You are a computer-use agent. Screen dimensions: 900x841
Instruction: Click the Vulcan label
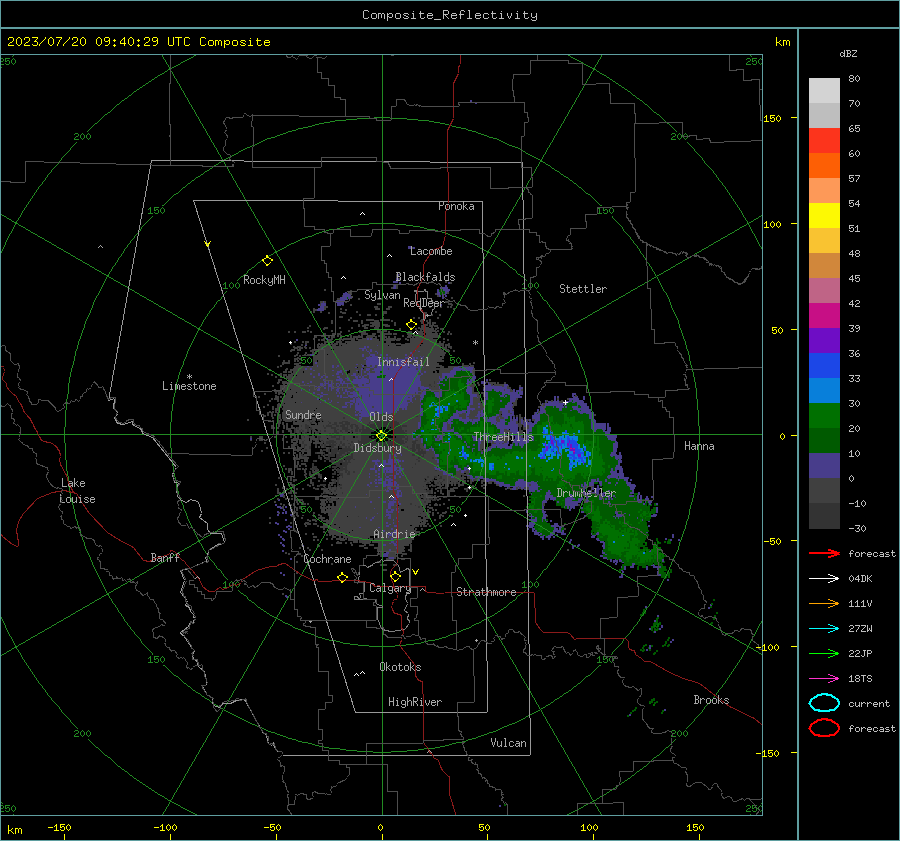coord(508,743)
